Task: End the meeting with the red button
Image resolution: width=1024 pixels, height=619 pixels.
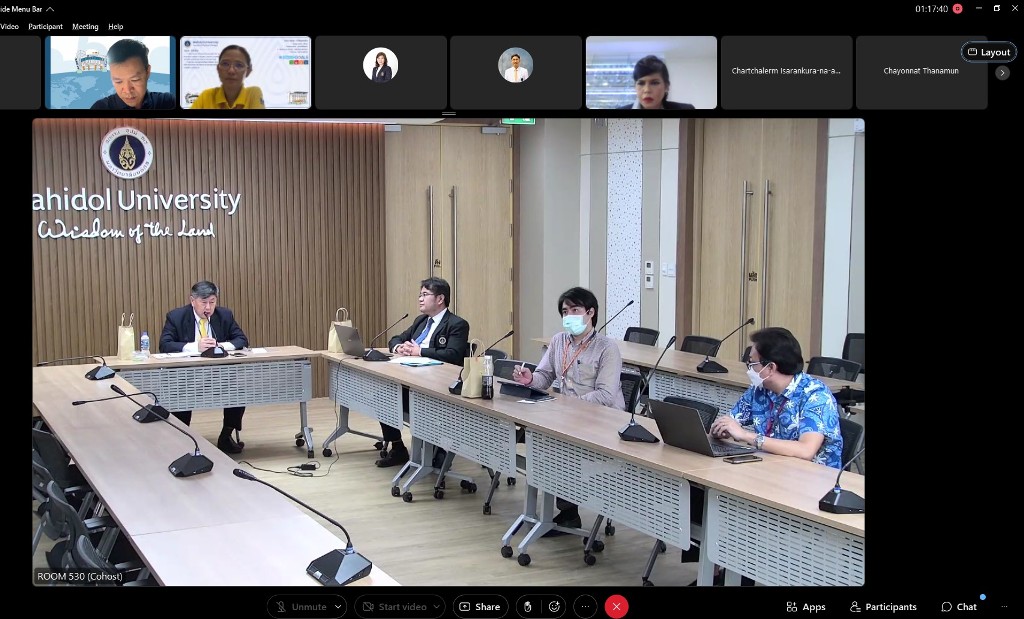Action: (616, 607)
